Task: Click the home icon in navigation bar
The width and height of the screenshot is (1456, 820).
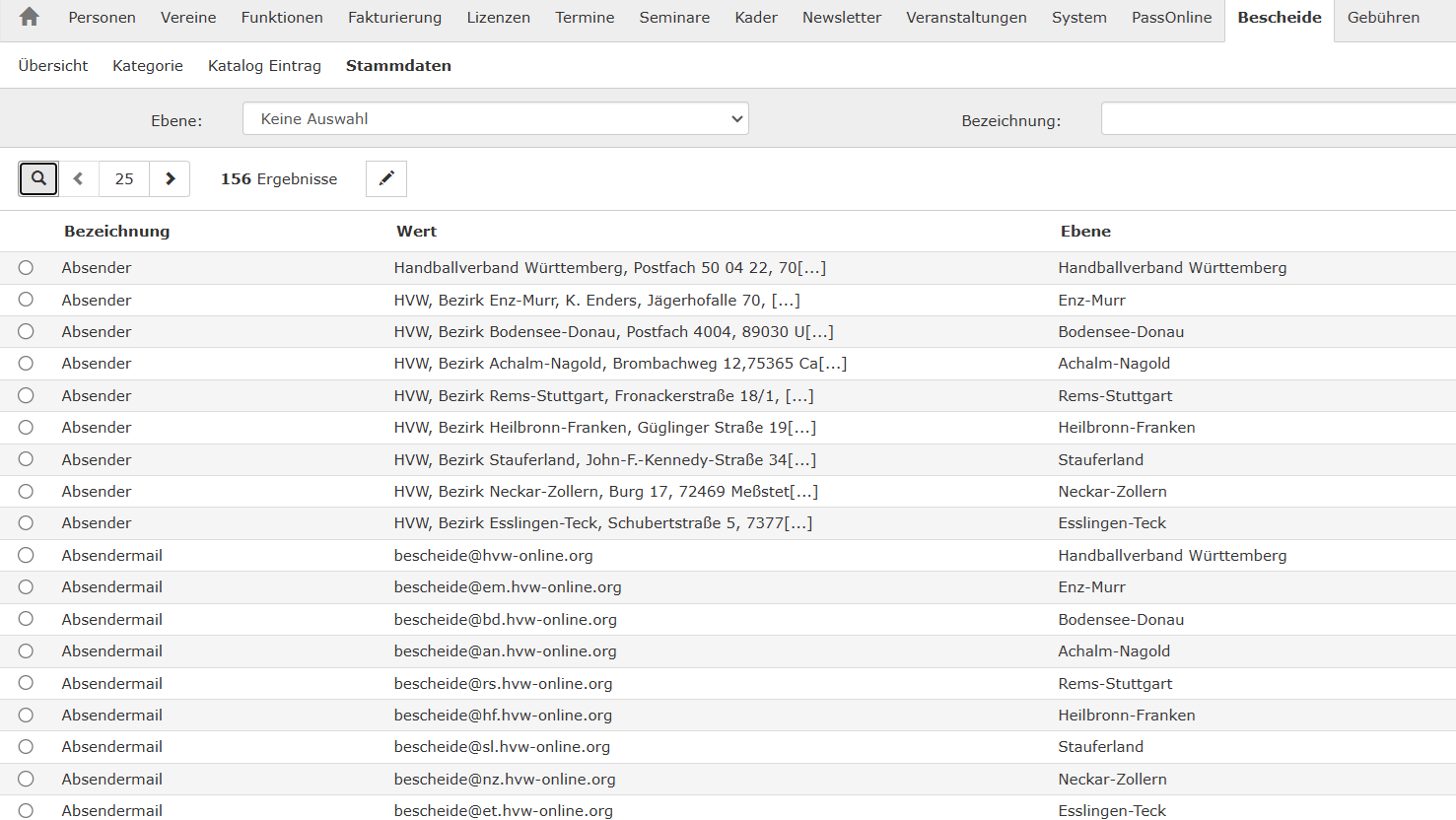Action: 30,17
